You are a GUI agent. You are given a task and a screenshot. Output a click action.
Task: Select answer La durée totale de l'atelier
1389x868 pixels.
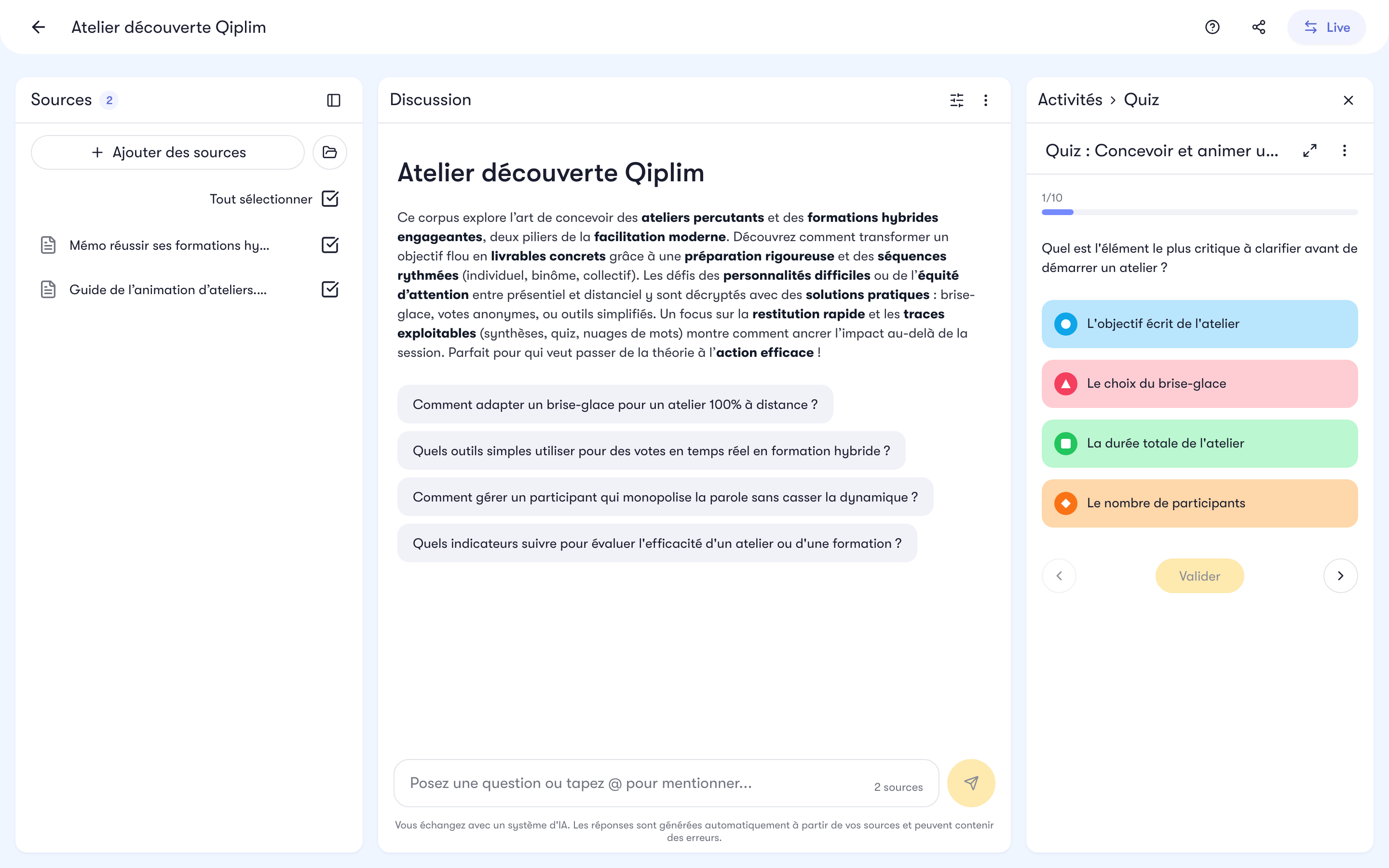pos(1199,443)
